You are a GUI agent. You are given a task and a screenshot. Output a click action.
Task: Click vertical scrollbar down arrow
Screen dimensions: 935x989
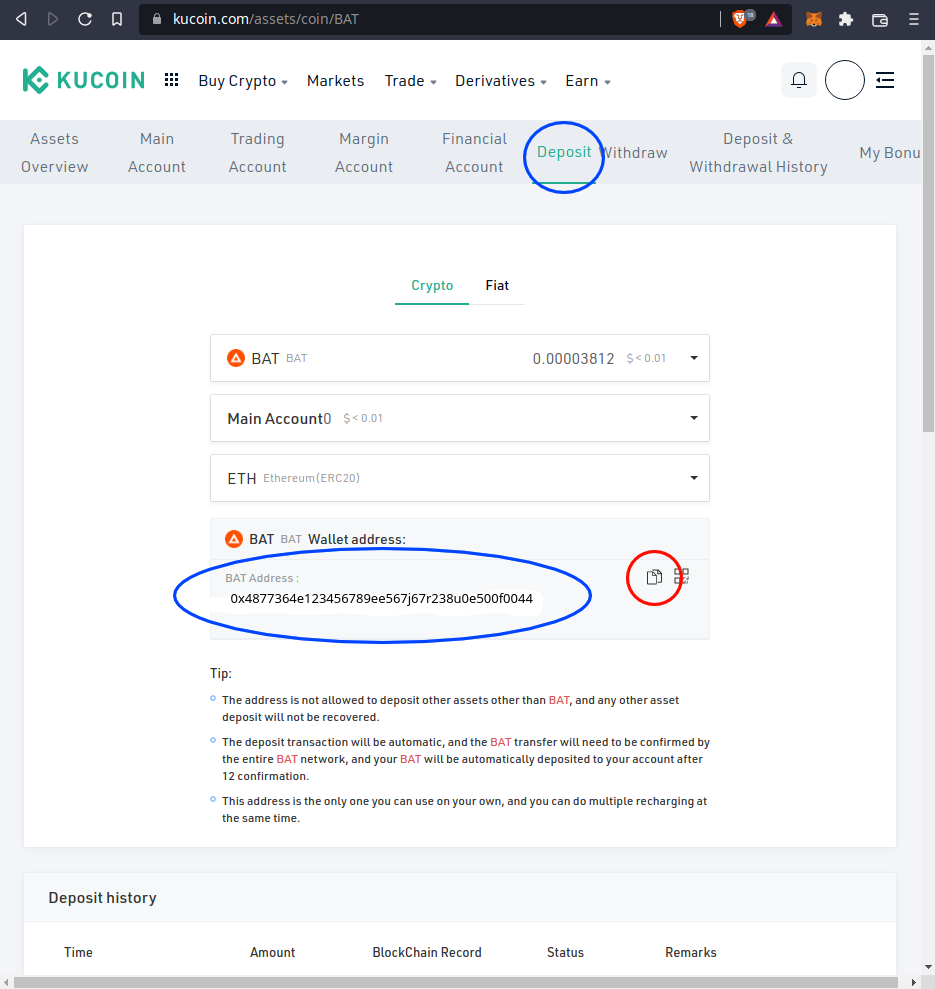point(928,967)
